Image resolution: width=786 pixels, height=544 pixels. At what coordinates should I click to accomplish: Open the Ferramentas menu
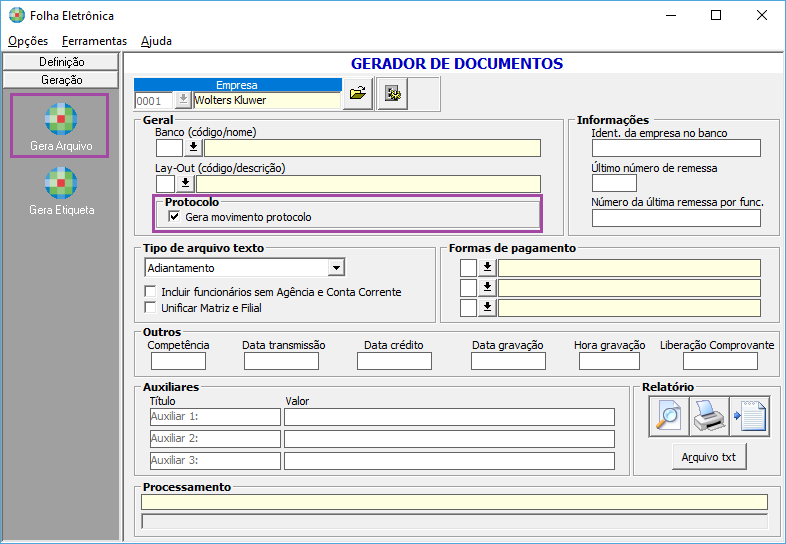point(94,41)
